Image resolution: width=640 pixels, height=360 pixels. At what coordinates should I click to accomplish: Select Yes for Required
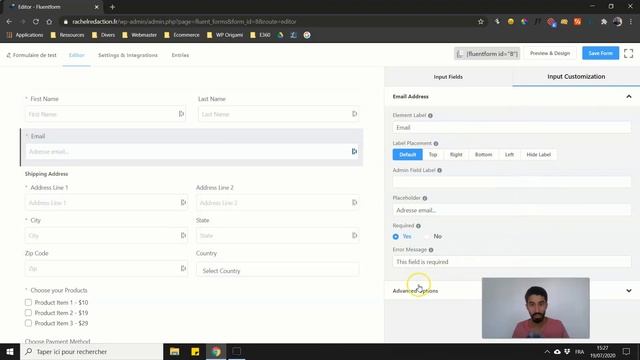[x=396, y=236]
